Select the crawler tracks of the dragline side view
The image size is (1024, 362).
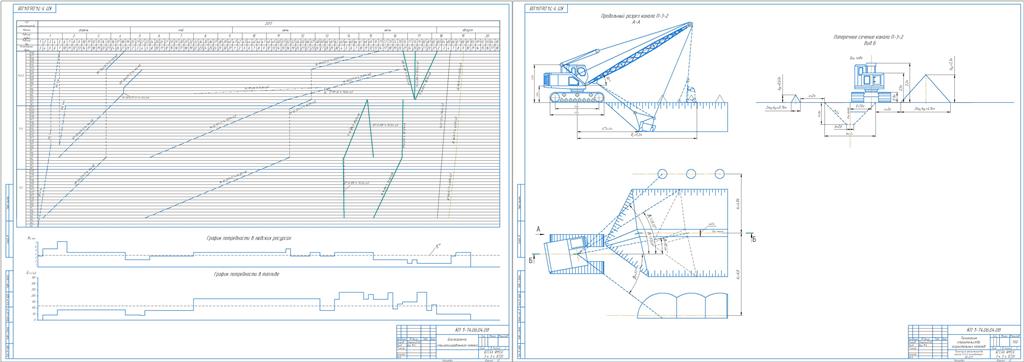pyautogui.click(x=577, y=97)
